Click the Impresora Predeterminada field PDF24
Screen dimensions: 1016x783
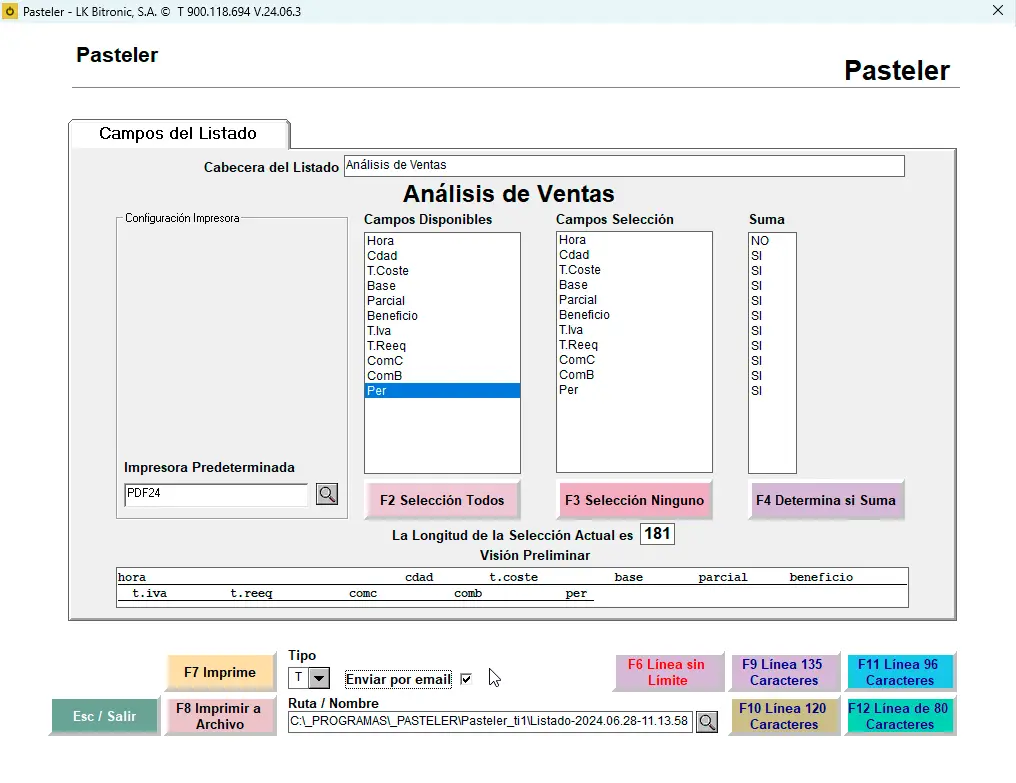[216, 494]
